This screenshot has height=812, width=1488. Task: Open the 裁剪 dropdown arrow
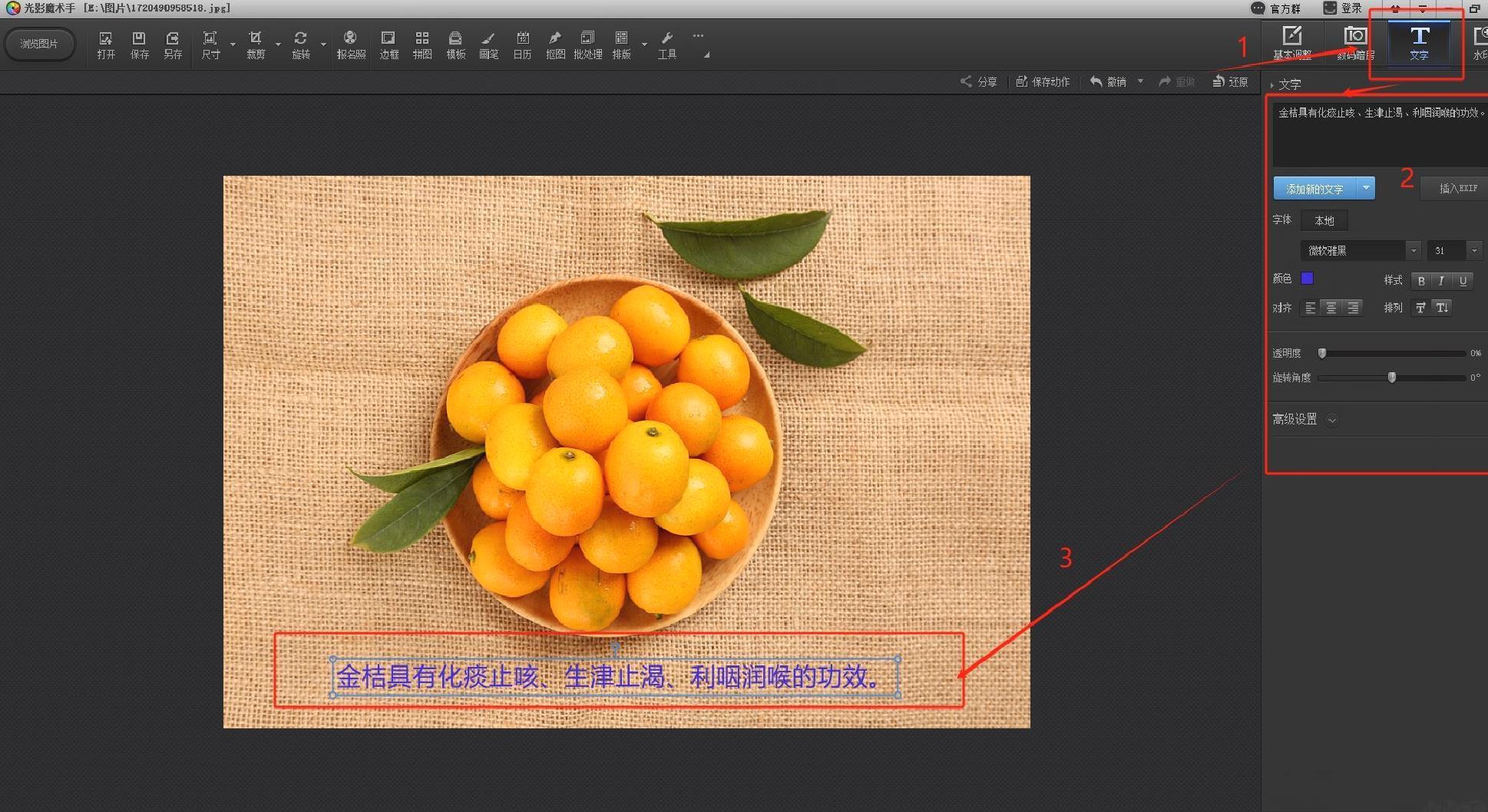pos(278,45)
